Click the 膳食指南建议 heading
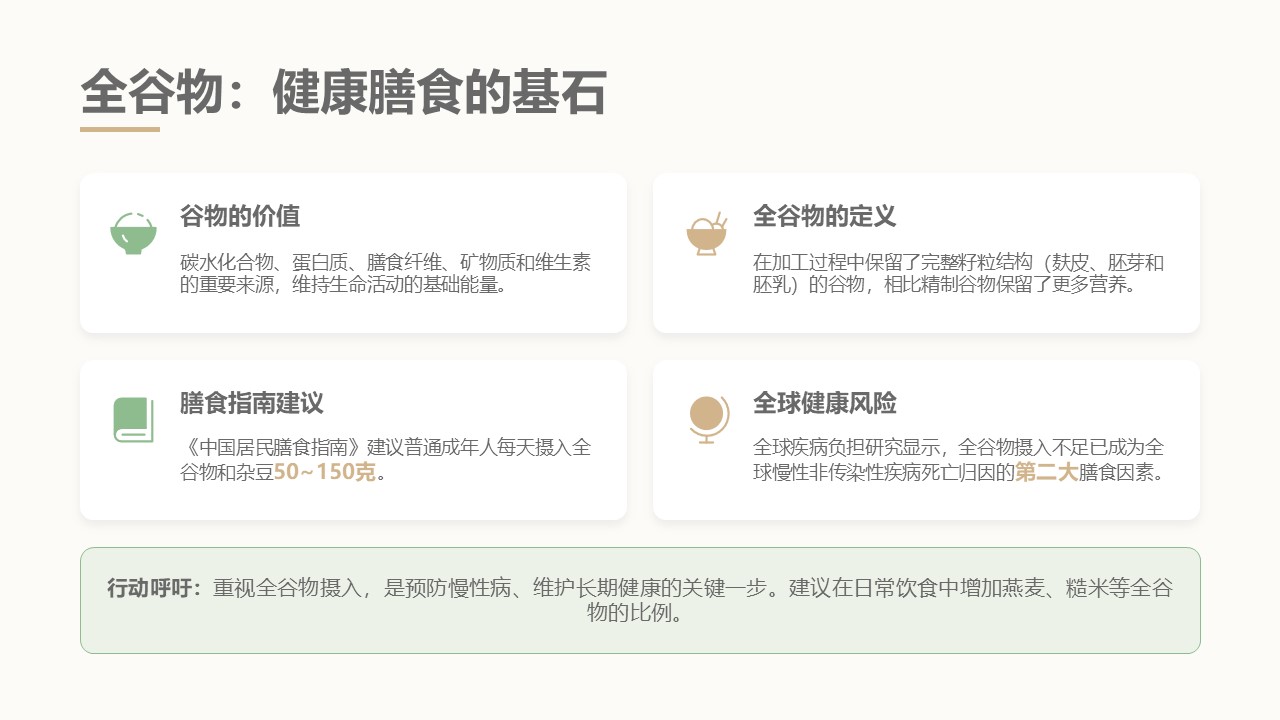This screenshot has width=1280, height=720. (252, 403)
